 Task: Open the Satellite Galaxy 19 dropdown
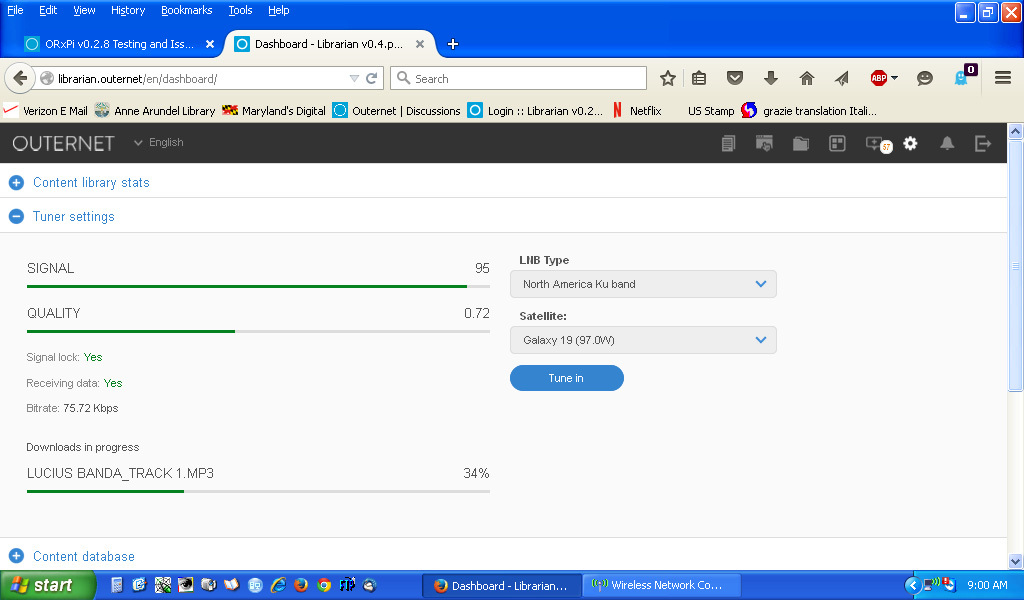pyautogui.click(x=643, y=339)
